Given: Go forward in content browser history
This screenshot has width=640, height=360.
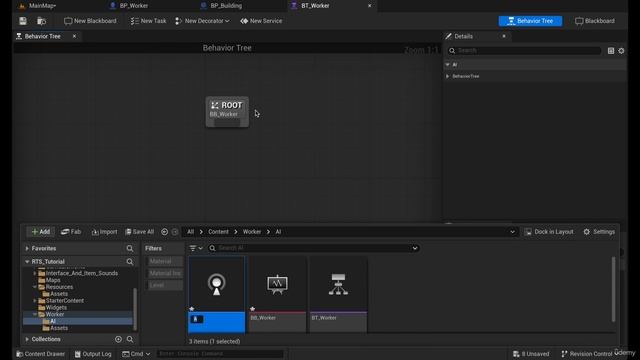Looking at the screenshot, I should click(175, 232).
